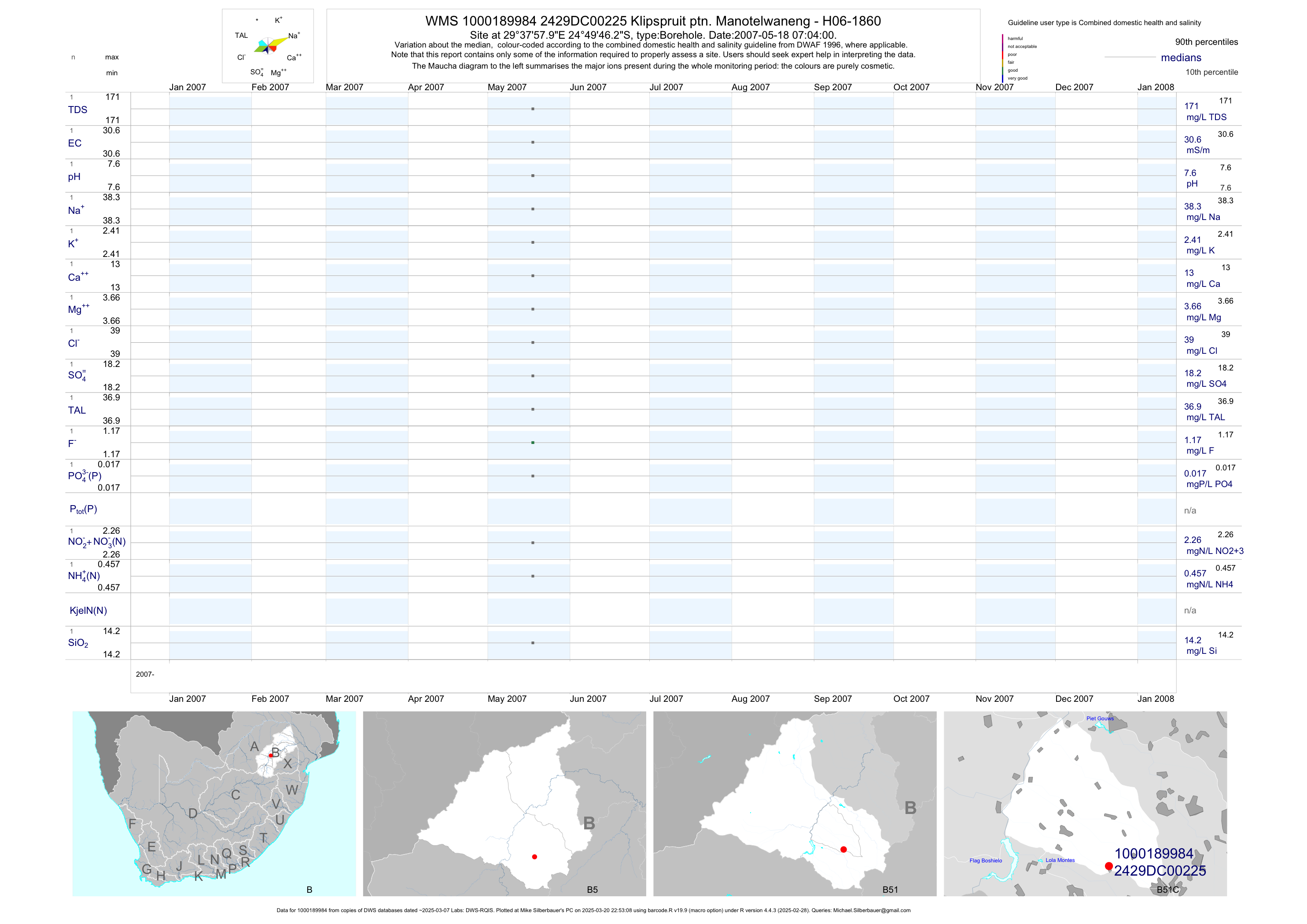Screen dimensions: 1307x924
Task: Click the 'medians' legend label
Action: click(x=1181, y=58)
